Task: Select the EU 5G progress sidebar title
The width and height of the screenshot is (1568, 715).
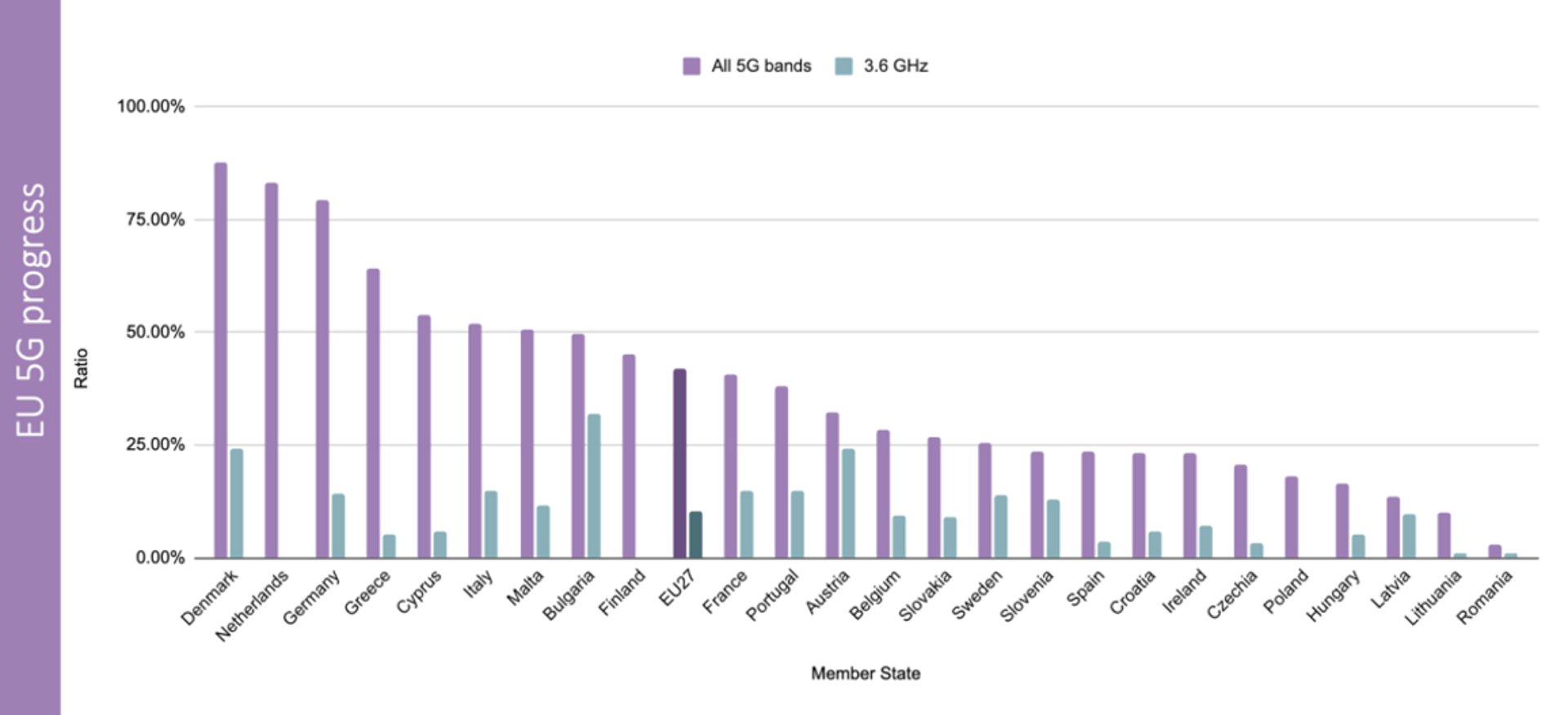Action: coord(31,311)
